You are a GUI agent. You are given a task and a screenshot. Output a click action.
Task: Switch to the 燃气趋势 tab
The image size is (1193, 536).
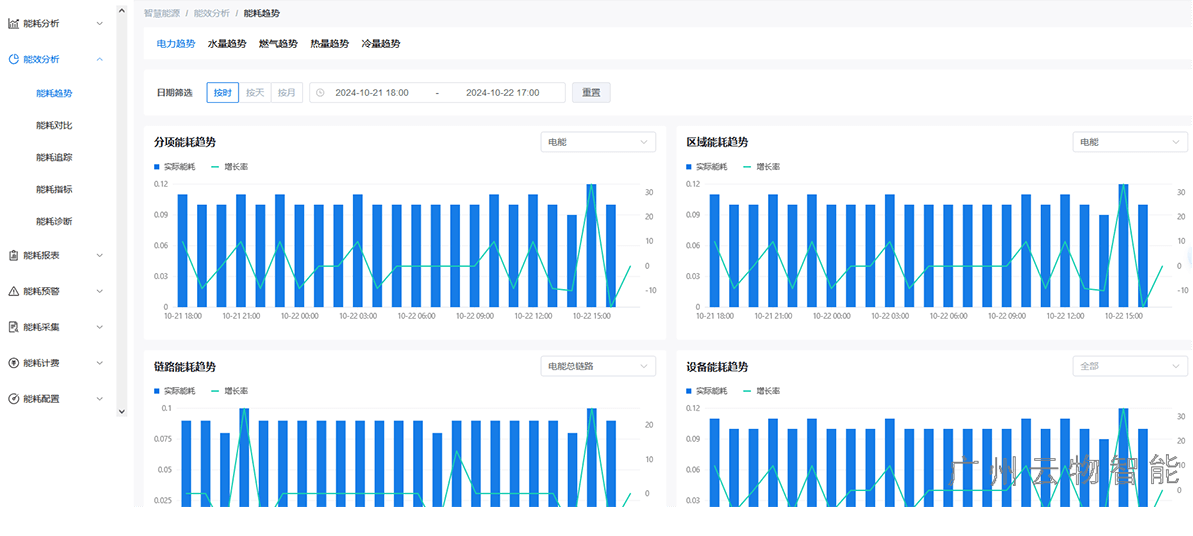pyautogui.click(x=278, y=44)
